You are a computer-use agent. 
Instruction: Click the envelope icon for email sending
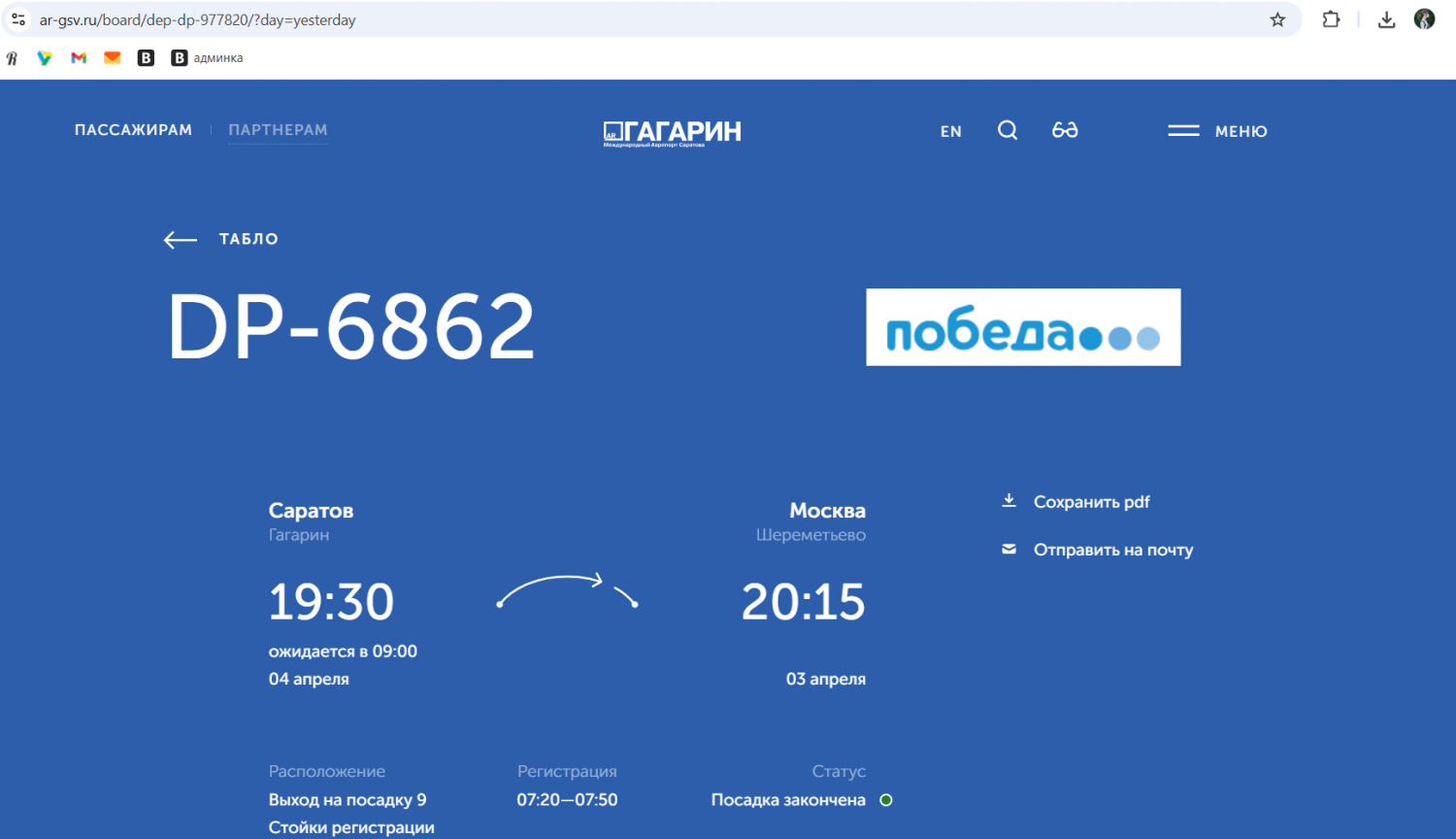[x=1009, y=550]
